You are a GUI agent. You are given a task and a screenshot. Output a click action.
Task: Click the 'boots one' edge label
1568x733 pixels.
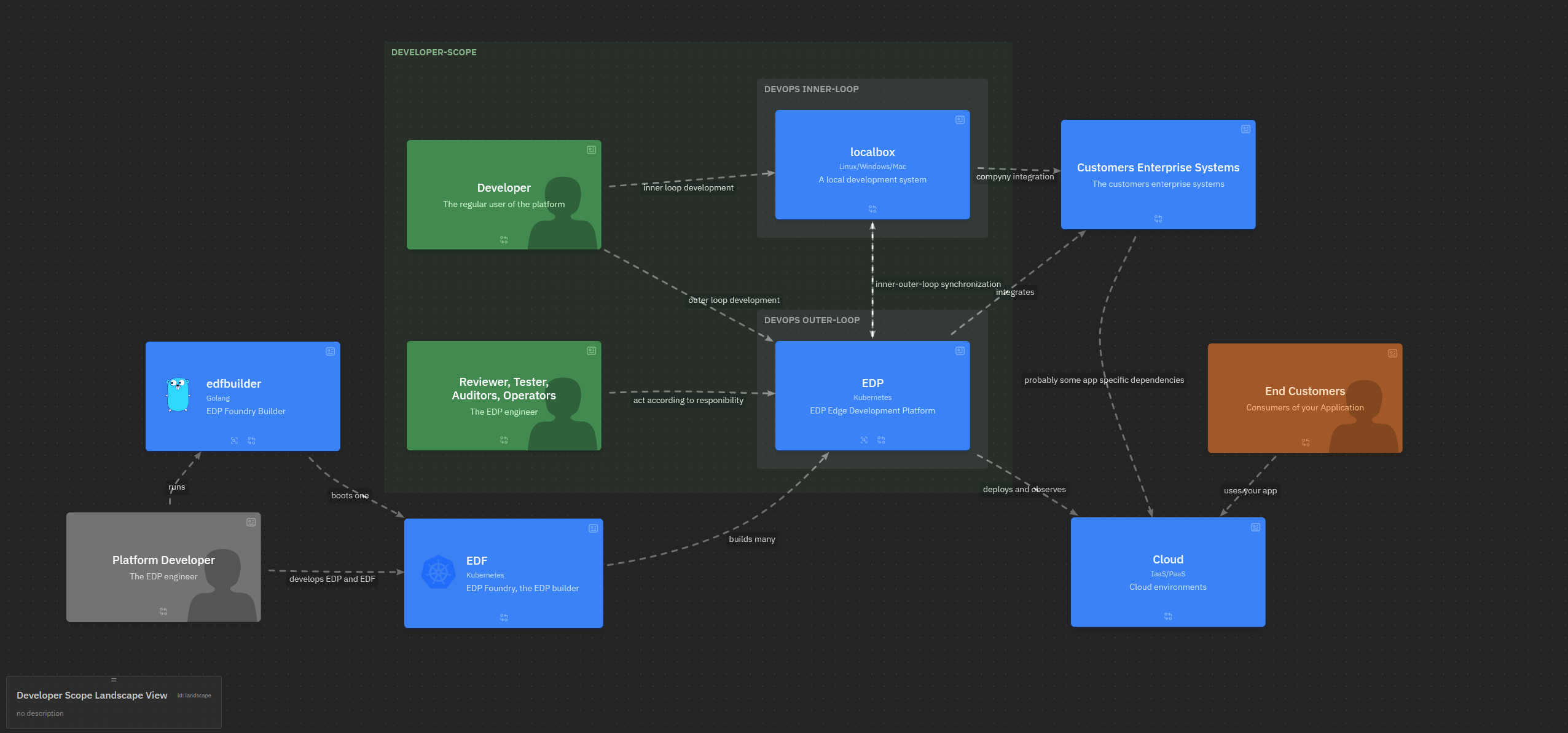(x=350, y=496)
